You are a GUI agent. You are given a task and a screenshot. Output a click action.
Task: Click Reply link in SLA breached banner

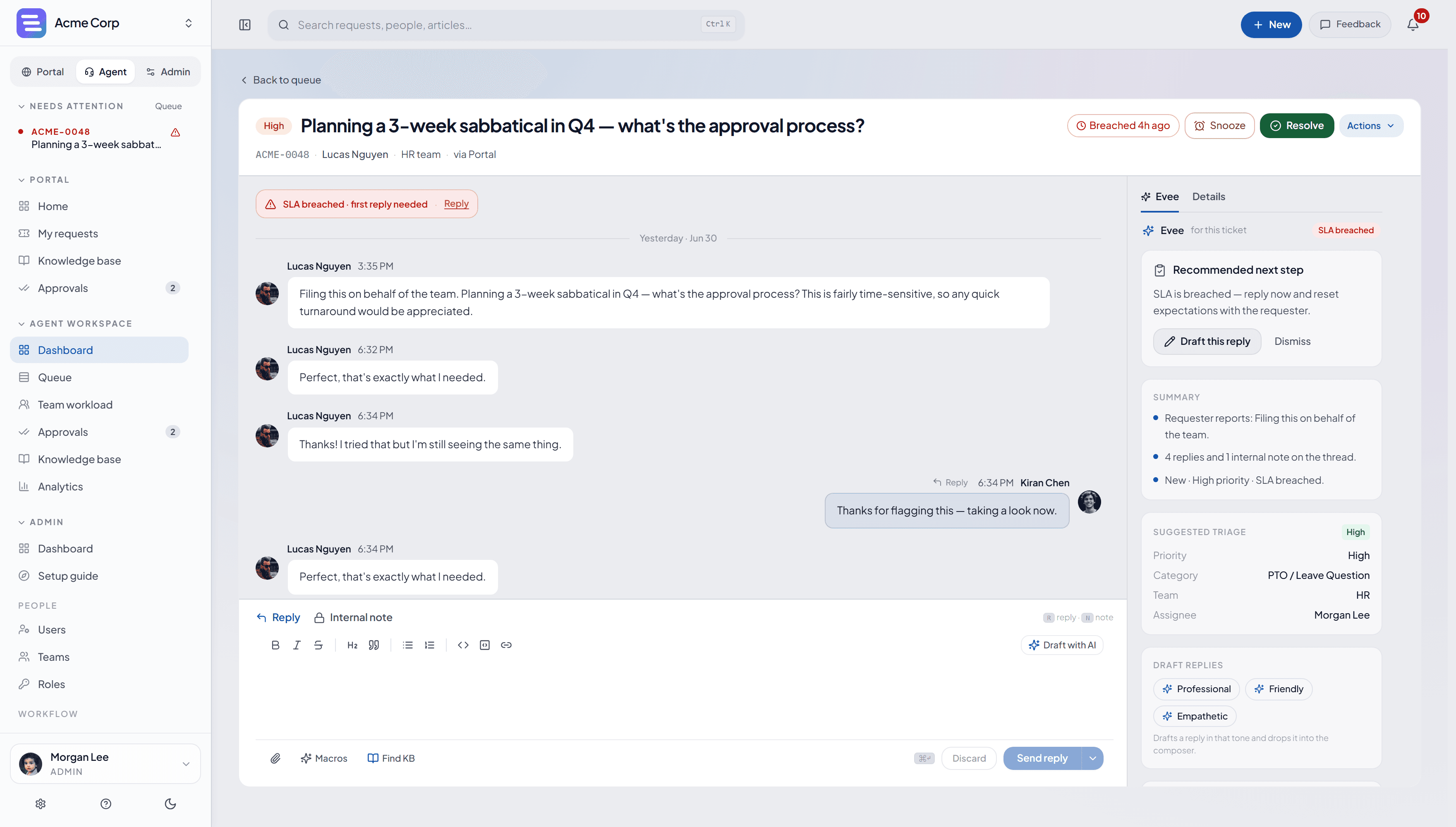pyautogui.click(x=456, y=204)
